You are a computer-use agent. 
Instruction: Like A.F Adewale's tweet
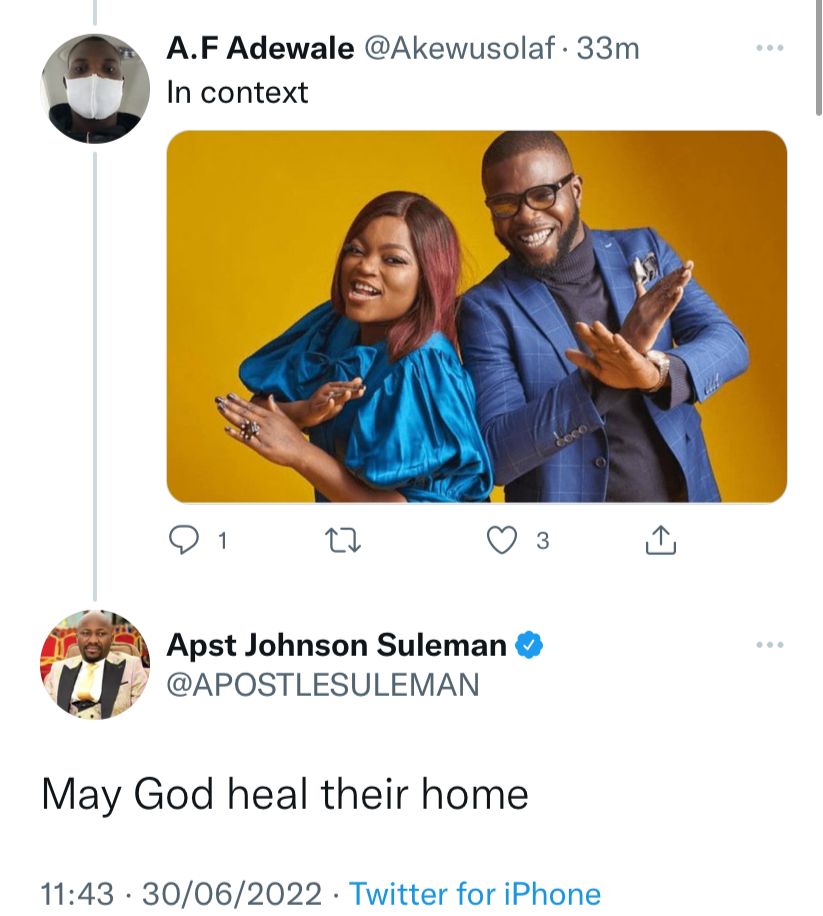point(502,540)
